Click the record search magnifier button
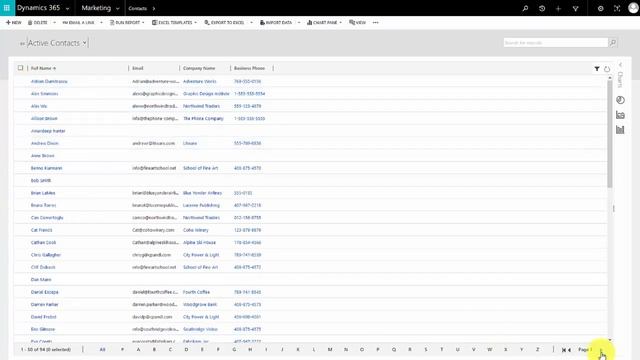The image size is (640, 360). pos(613,42)
